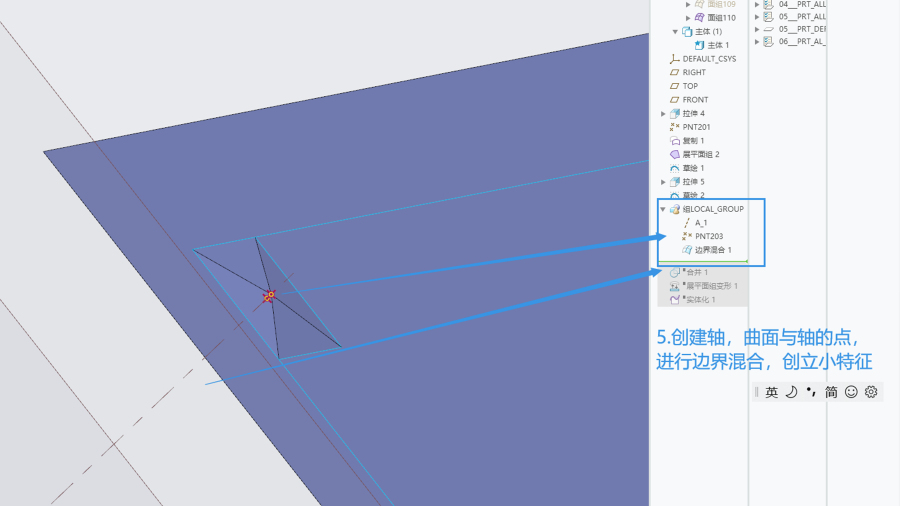
Task: Expand the 面组110 tree node
Action: (688, 18)
